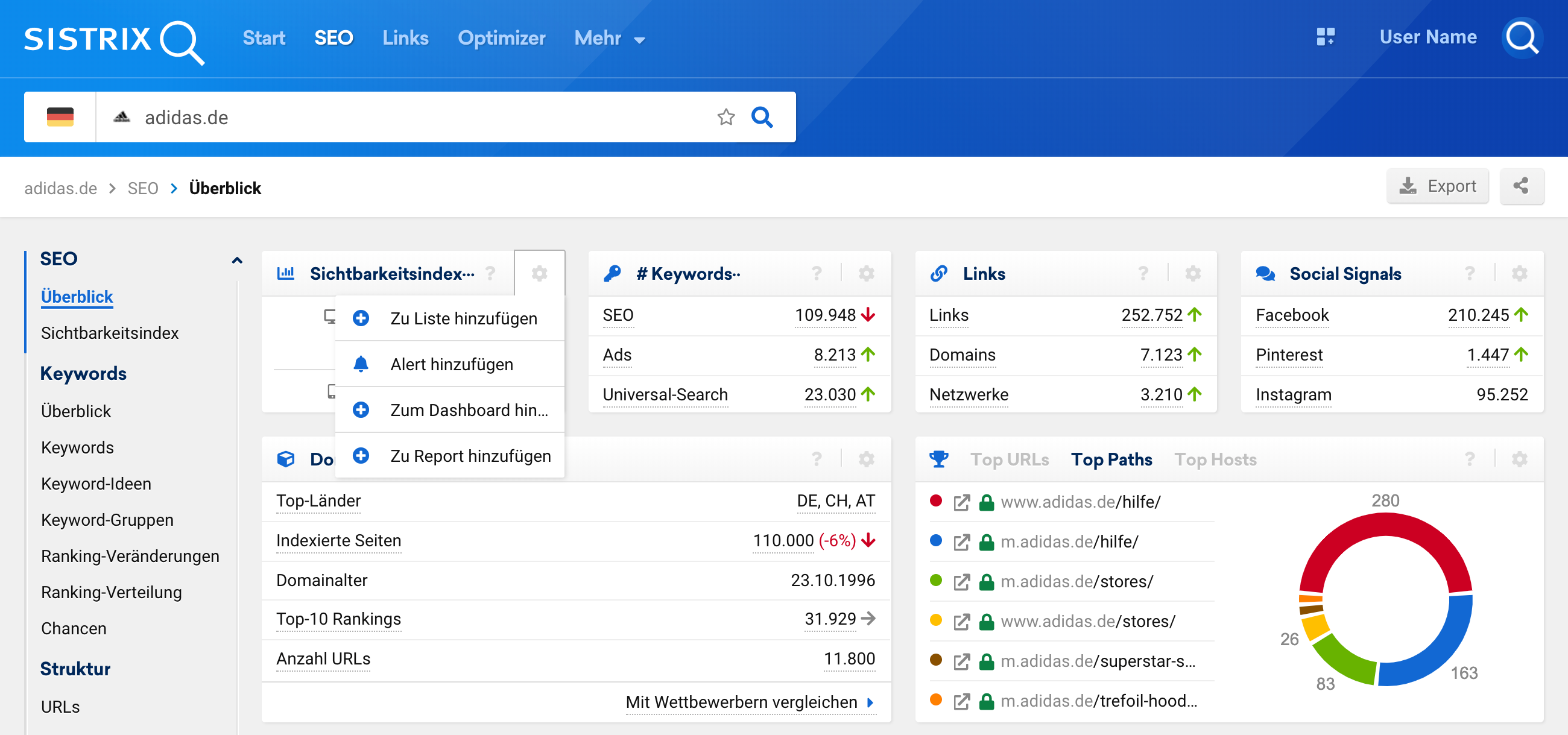Click Links box question mark help

click(1143, 274)
